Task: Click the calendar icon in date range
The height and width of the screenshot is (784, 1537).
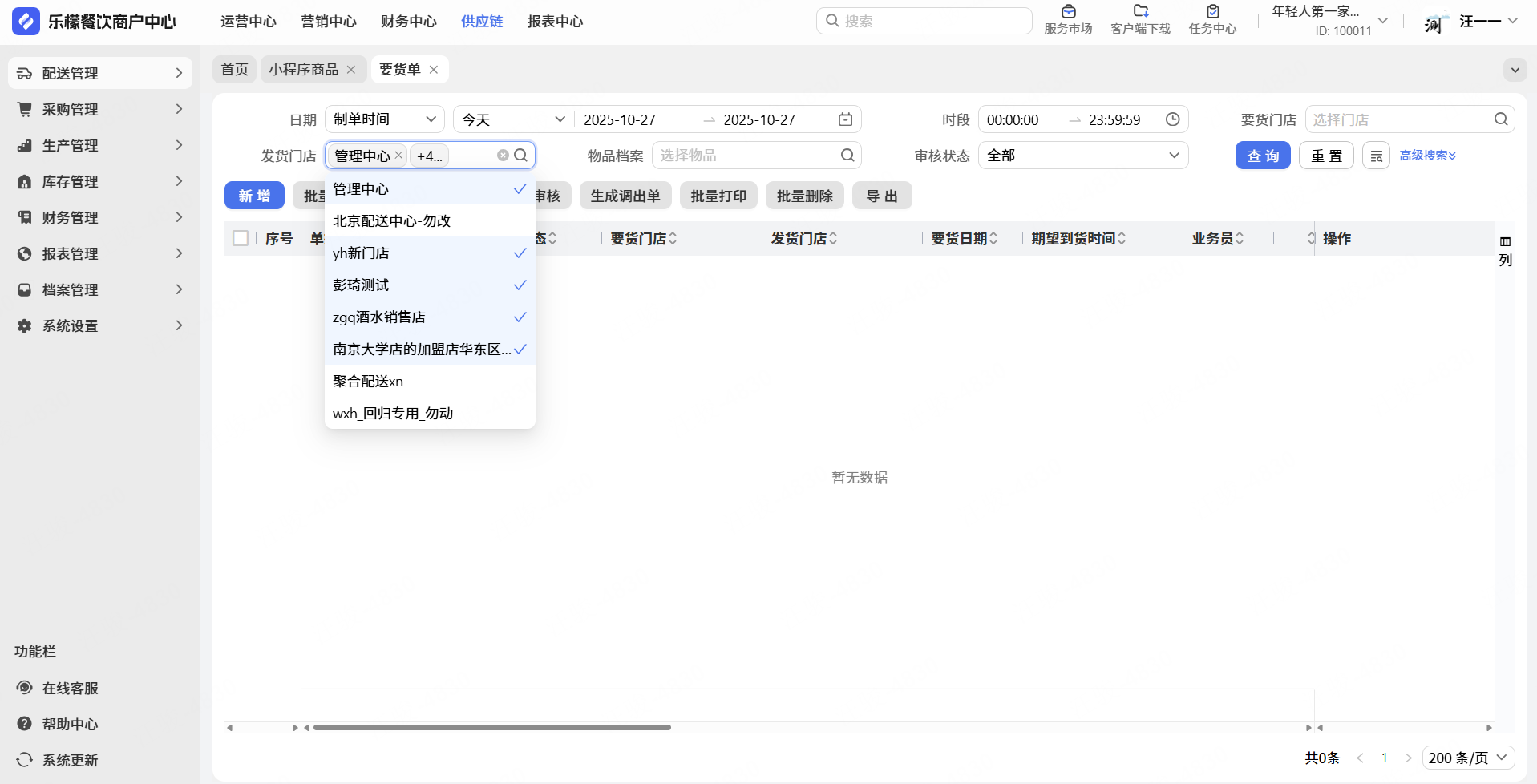Action: point(845,119)
